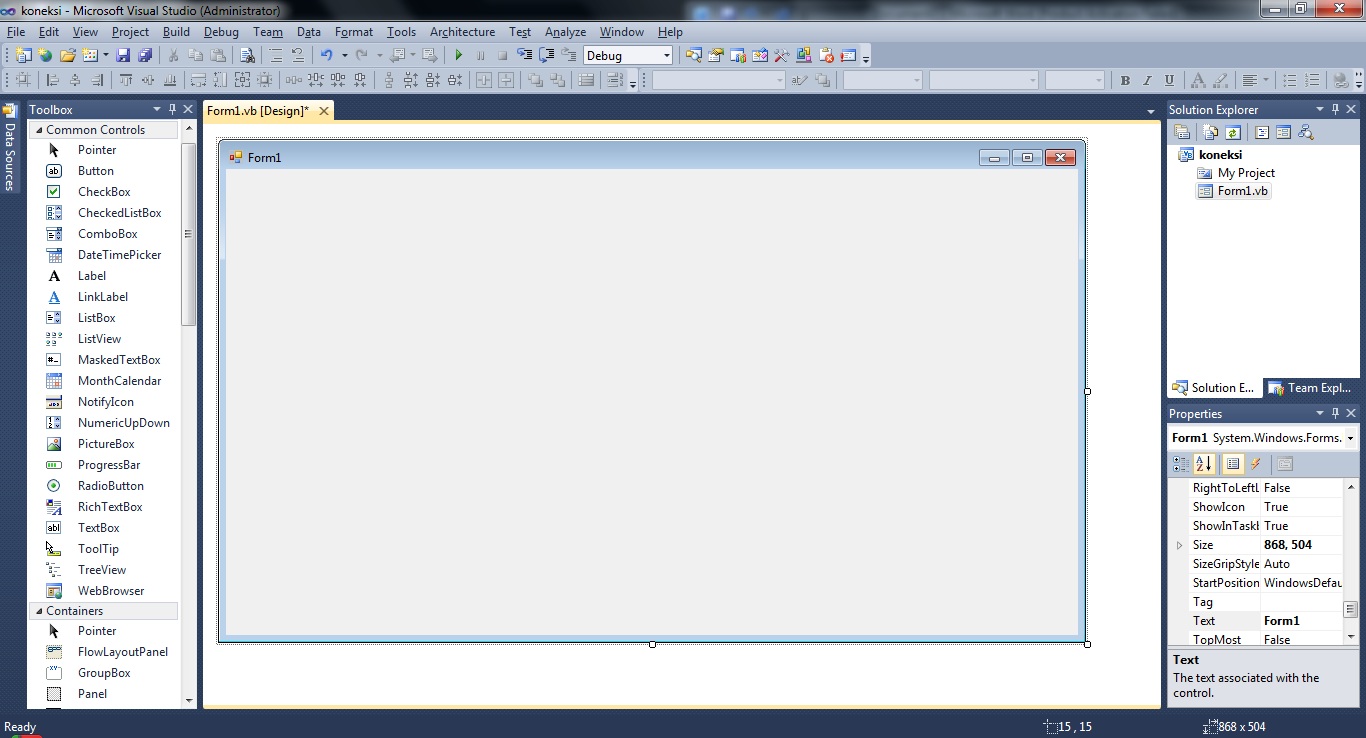Click the Open File folder icon
The image size is (1366, 738).
[67, 55]
